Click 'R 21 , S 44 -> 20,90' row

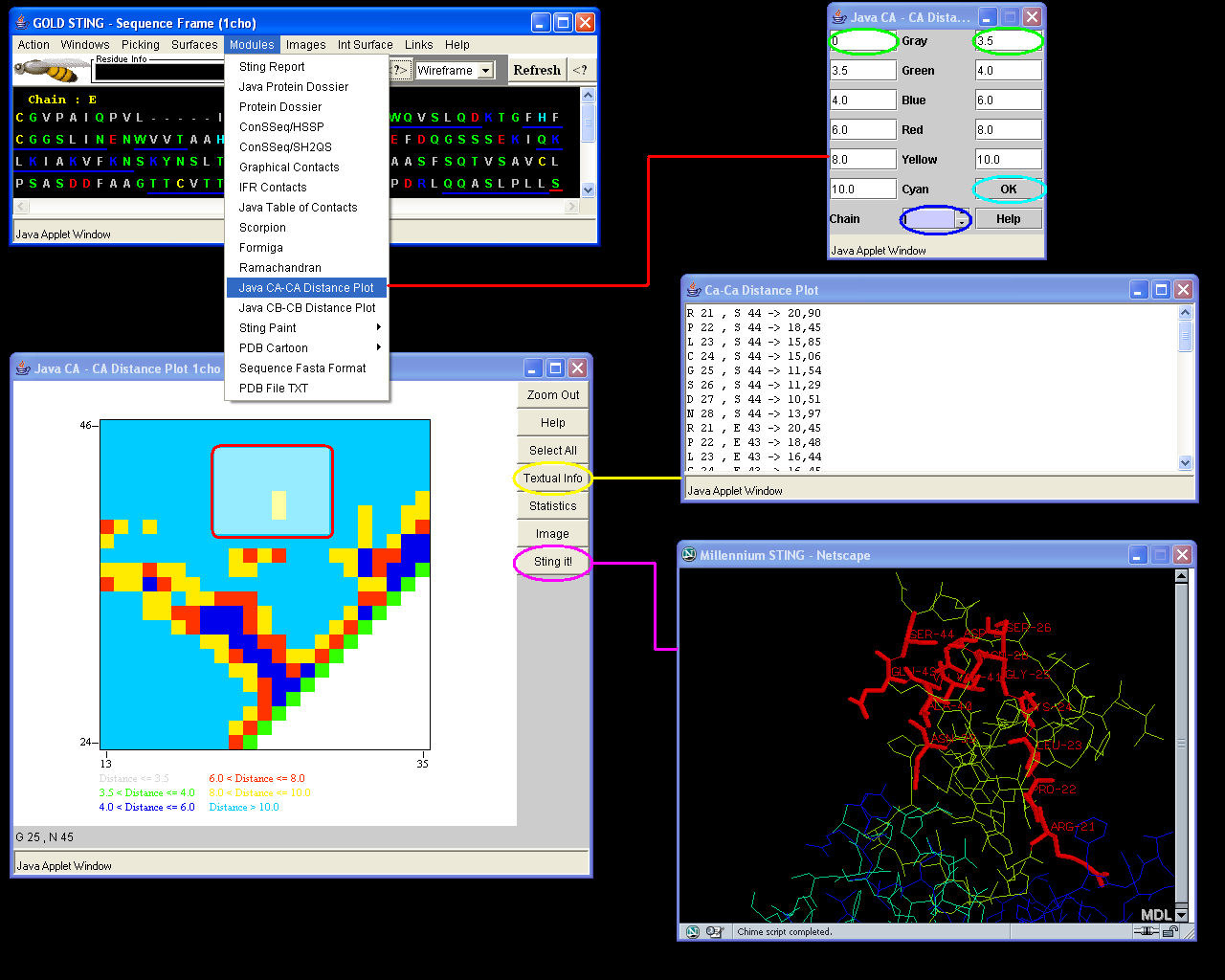tap(754, 313)
